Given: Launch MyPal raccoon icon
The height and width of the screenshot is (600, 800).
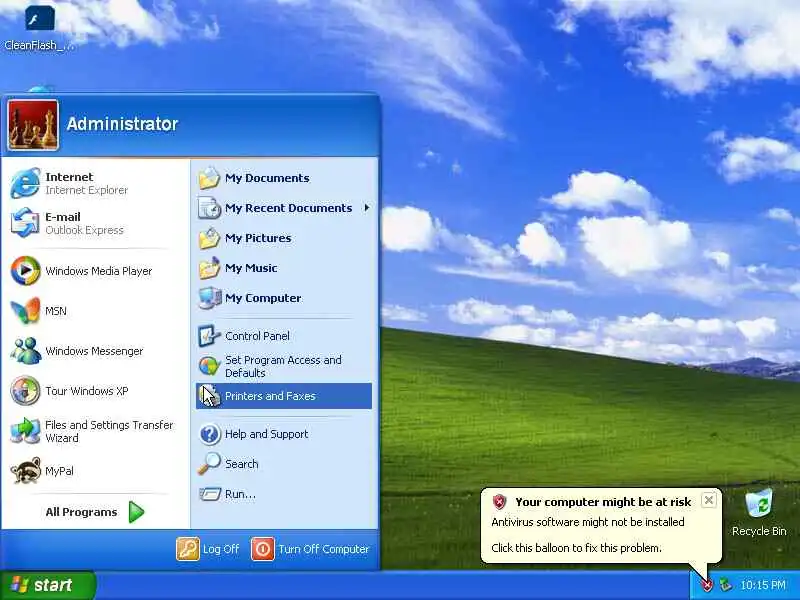Looking at the screenshot, I should coord(25,470).
